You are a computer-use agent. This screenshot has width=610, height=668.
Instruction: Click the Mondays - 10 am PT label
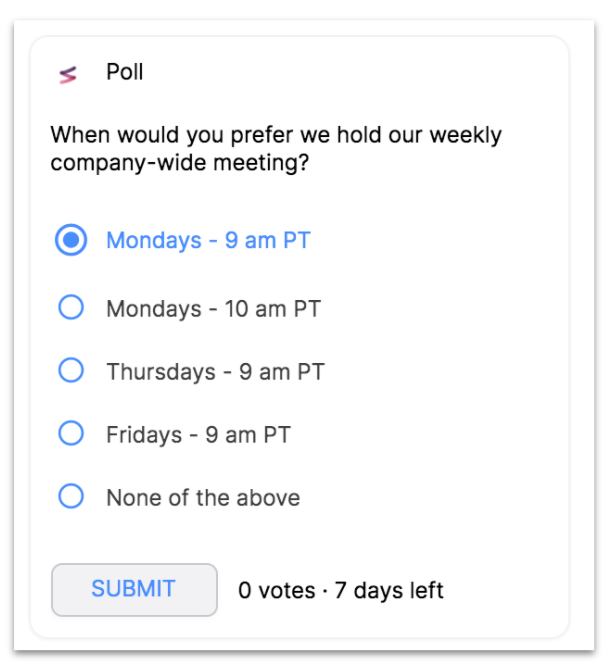pos(213,309)
